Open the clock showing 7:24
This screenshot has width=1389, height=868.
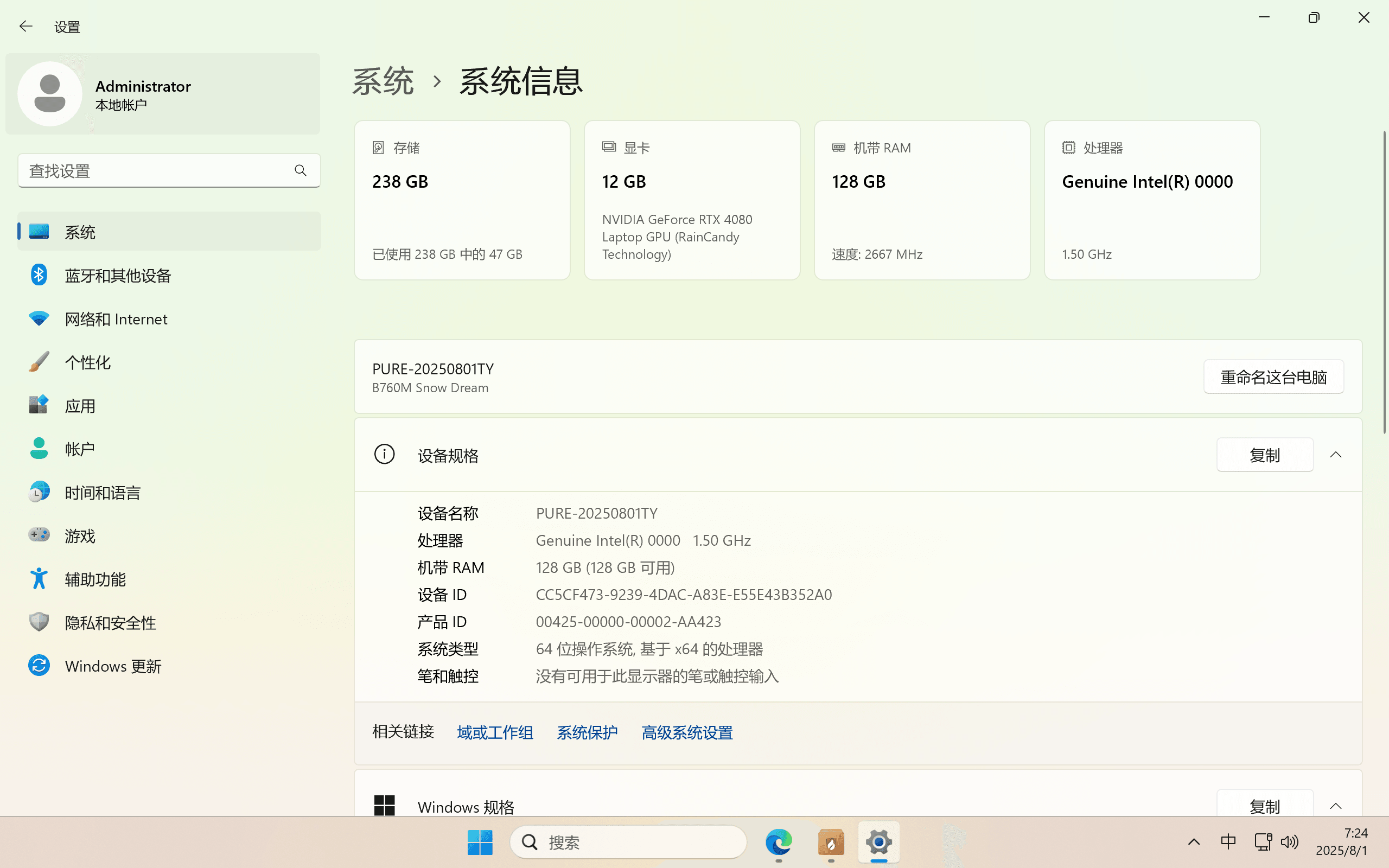pos(1342,842)
